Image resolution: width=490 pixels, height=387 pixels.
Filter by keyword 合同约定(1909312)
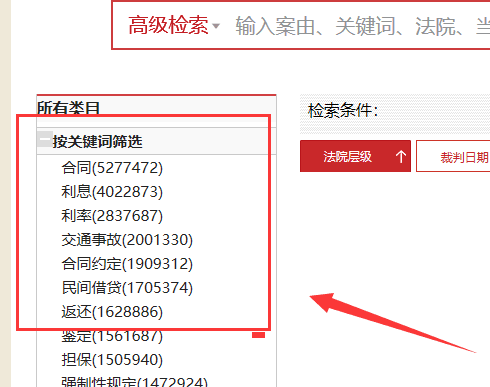click(127, 263)
